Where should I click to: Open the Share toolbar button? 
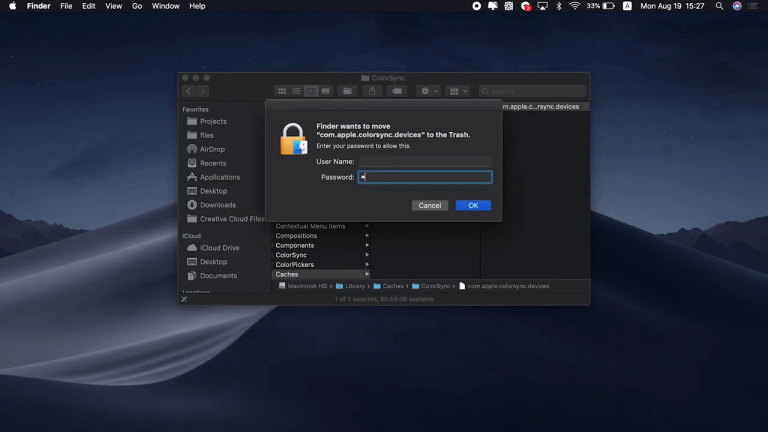(372, 91)
